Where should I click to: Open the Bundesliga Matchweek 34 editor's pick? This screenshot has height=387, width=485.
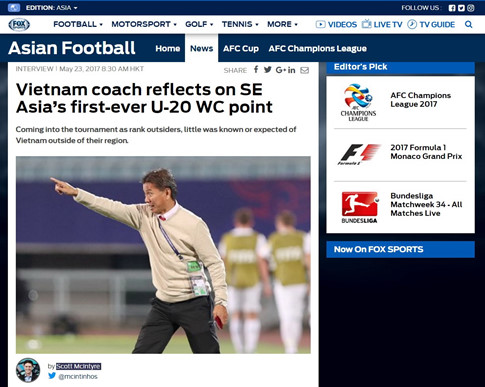point(400,207)
